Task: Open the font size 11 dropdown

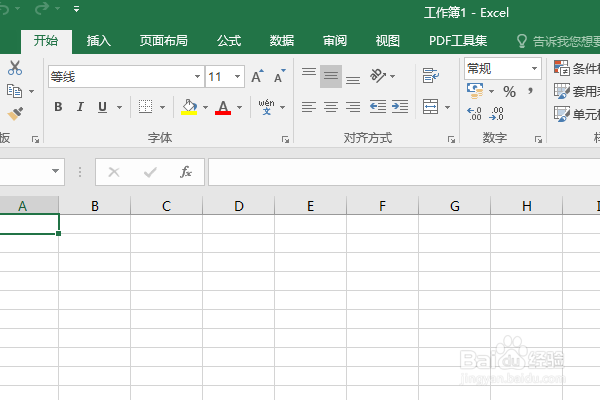Action: pyautogui.click(x=238, y=77)
